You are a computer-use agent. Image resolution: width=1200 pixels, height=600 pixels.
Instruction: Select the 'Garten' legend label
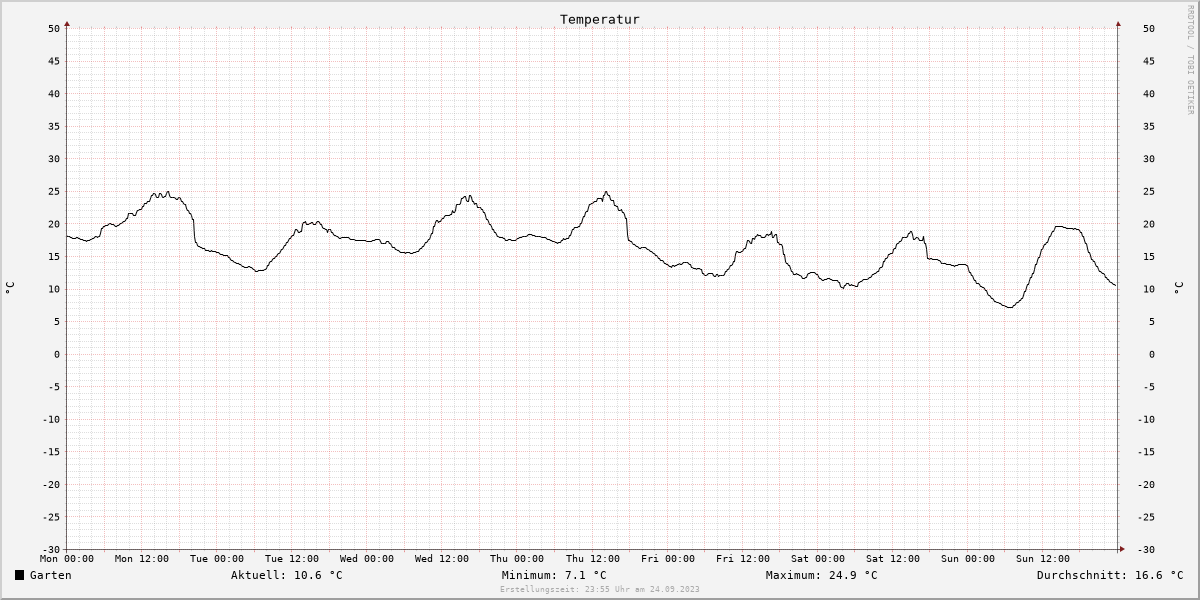tap(51, 575)
